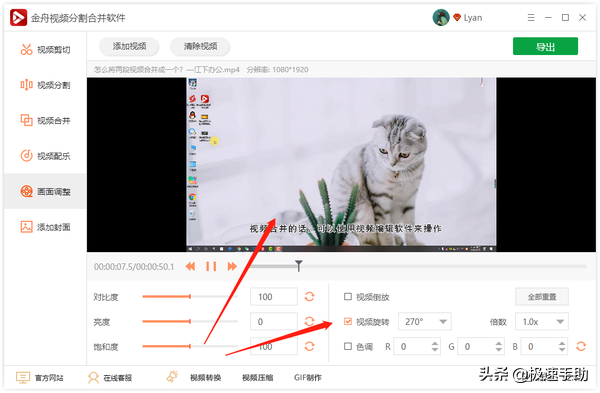The width and height of the screenshot is (600, 393).
Task: Reset the 亮度 brightness value
Action: pos(309,321)
